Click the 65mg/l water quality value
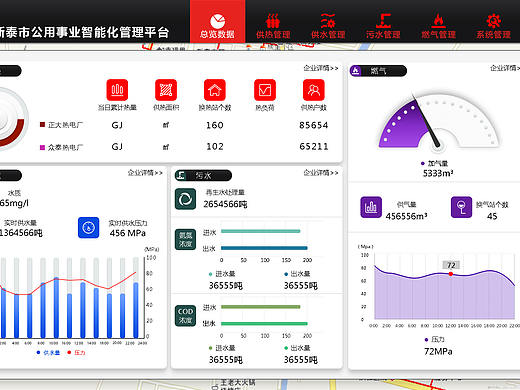 coord(14,203)
